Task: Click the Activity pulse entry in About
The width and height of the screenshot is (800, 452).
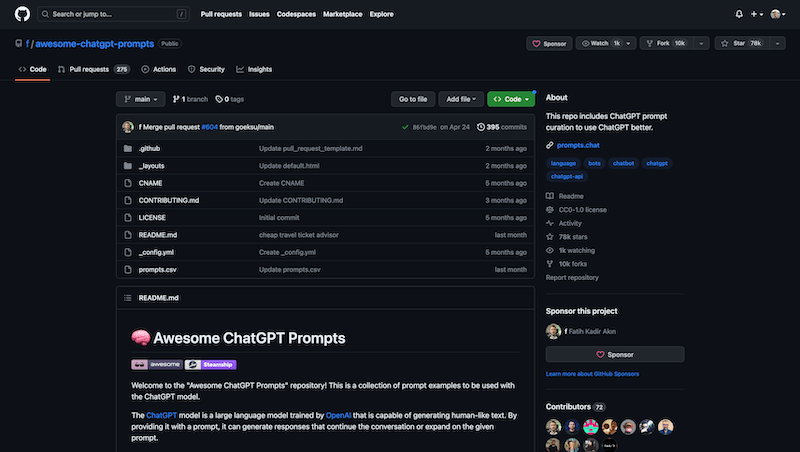Action: pos(569,223)
